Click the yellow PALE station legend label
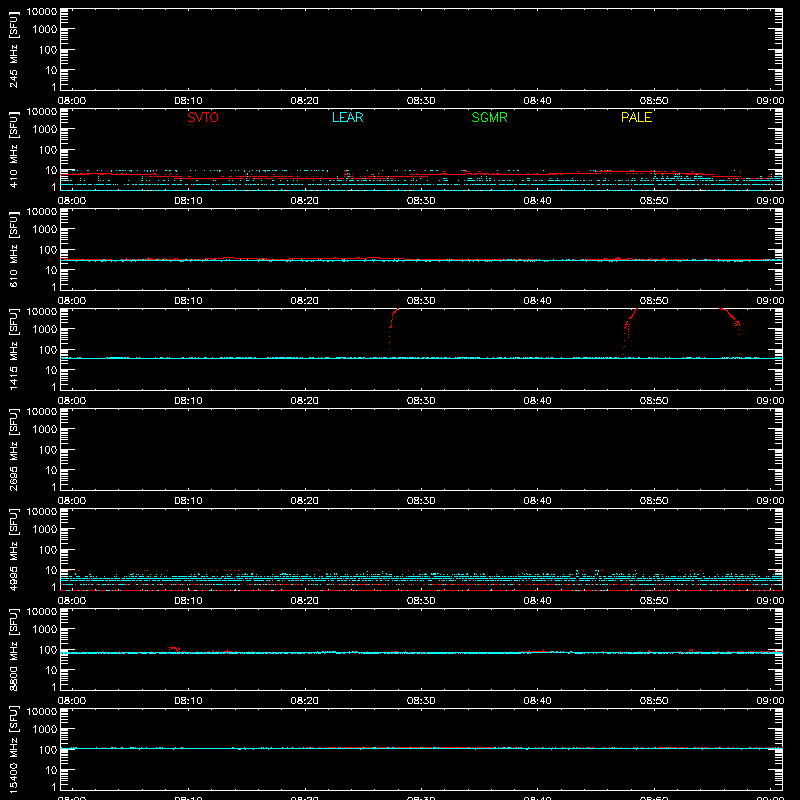800x800 pixels. [636, 117]
